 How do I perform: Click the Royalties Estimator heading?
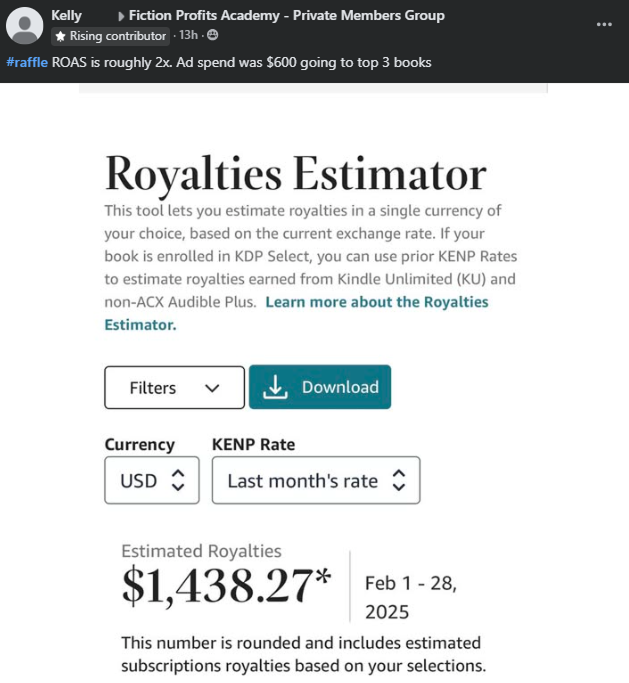point(295,174)
